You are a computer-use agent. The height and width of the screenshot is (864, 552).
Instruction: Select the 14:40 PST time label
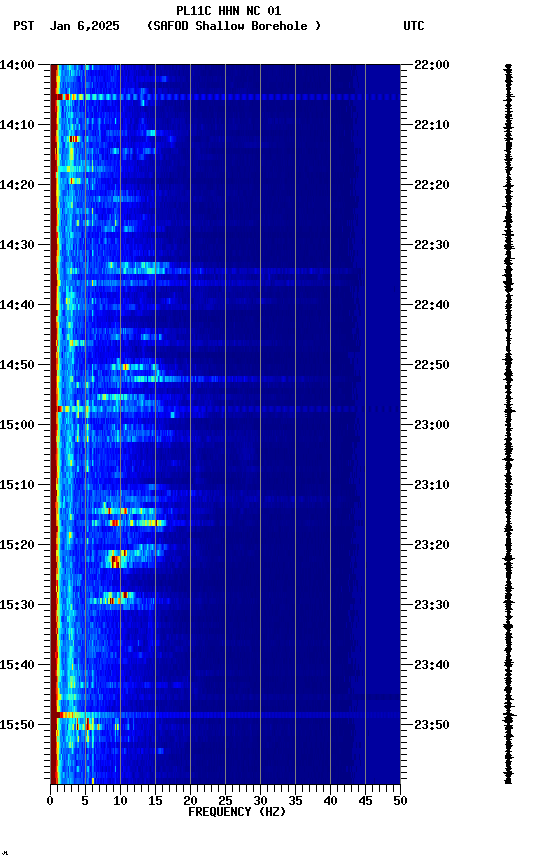pos(17,305)
